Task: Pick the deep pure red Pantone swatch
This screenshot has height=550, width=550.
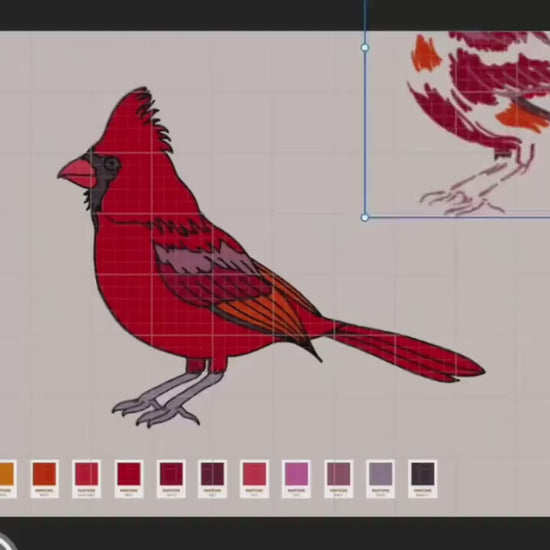Action: (x=129, y=479)
